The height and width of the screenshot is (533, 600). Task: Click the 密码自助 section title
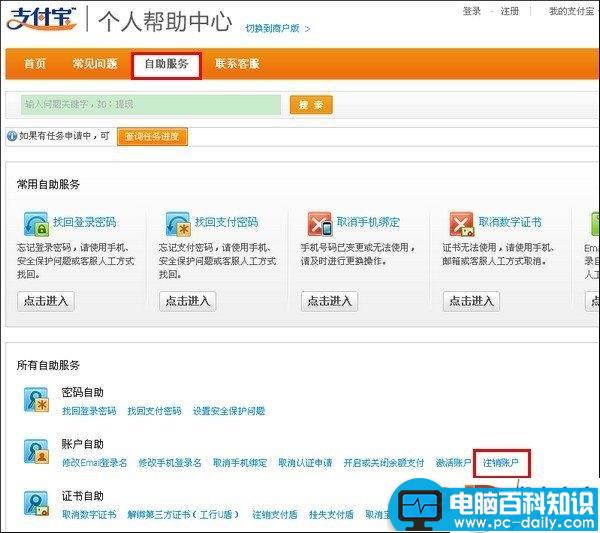[83, 393]
